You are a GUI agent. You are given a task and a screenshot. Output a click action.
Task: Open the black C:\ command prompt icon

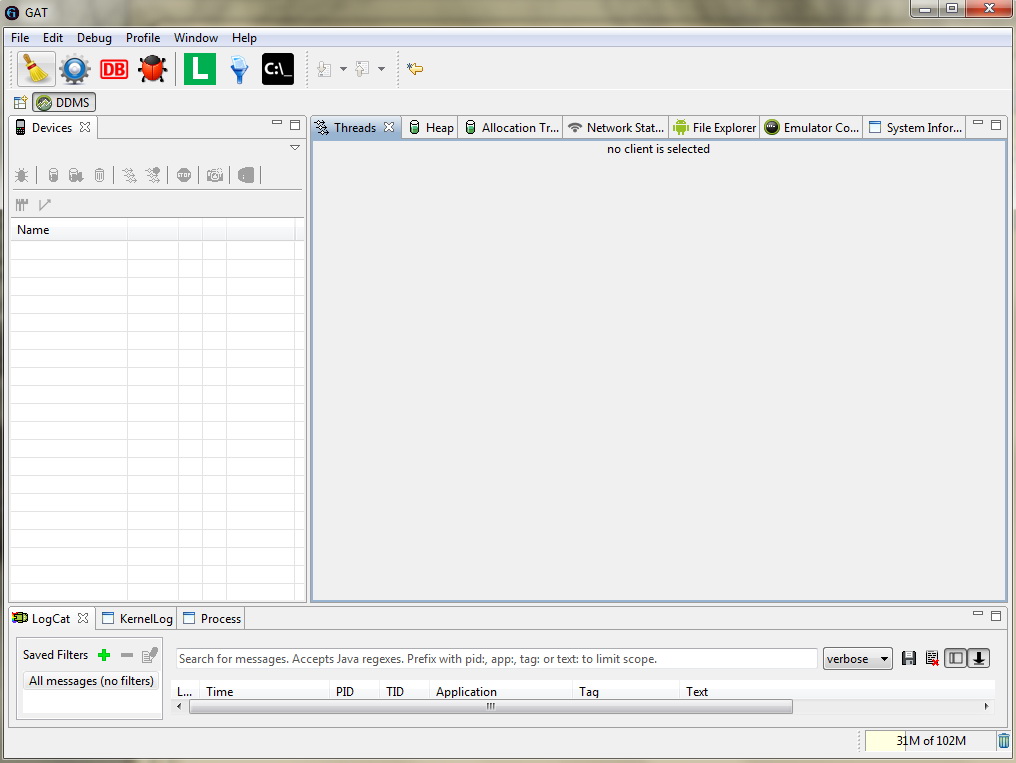pos(278,69)
